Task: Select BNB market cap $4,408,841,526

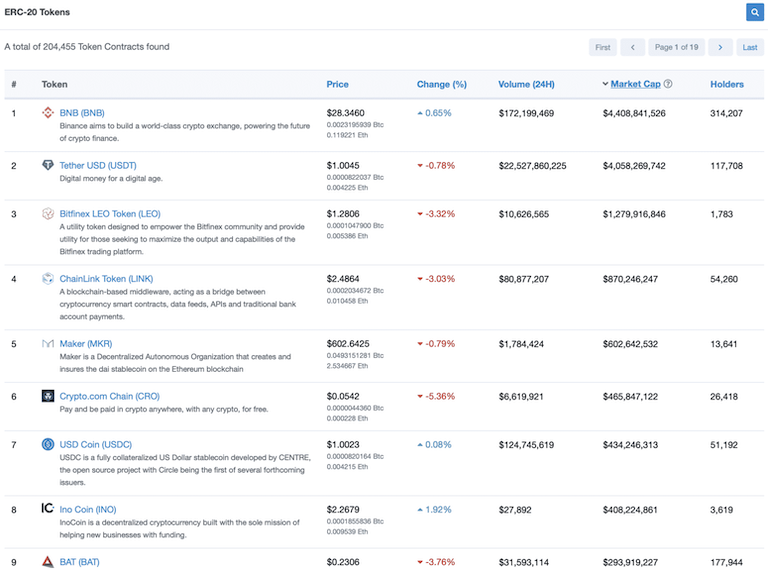Action: click(x=634, y=113)
